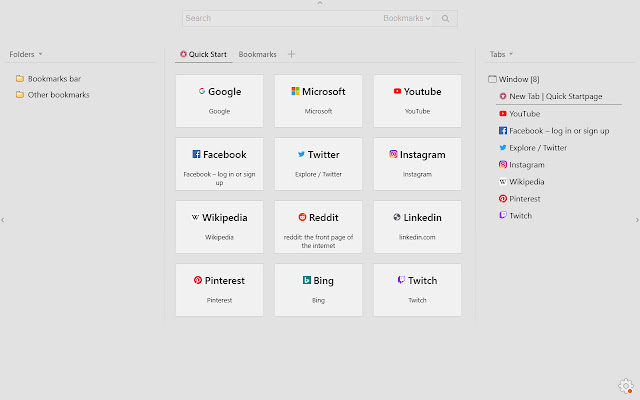Screen dimensions: 640x400
Task: Open the Google tile title
Action: [x=224, y=91]
